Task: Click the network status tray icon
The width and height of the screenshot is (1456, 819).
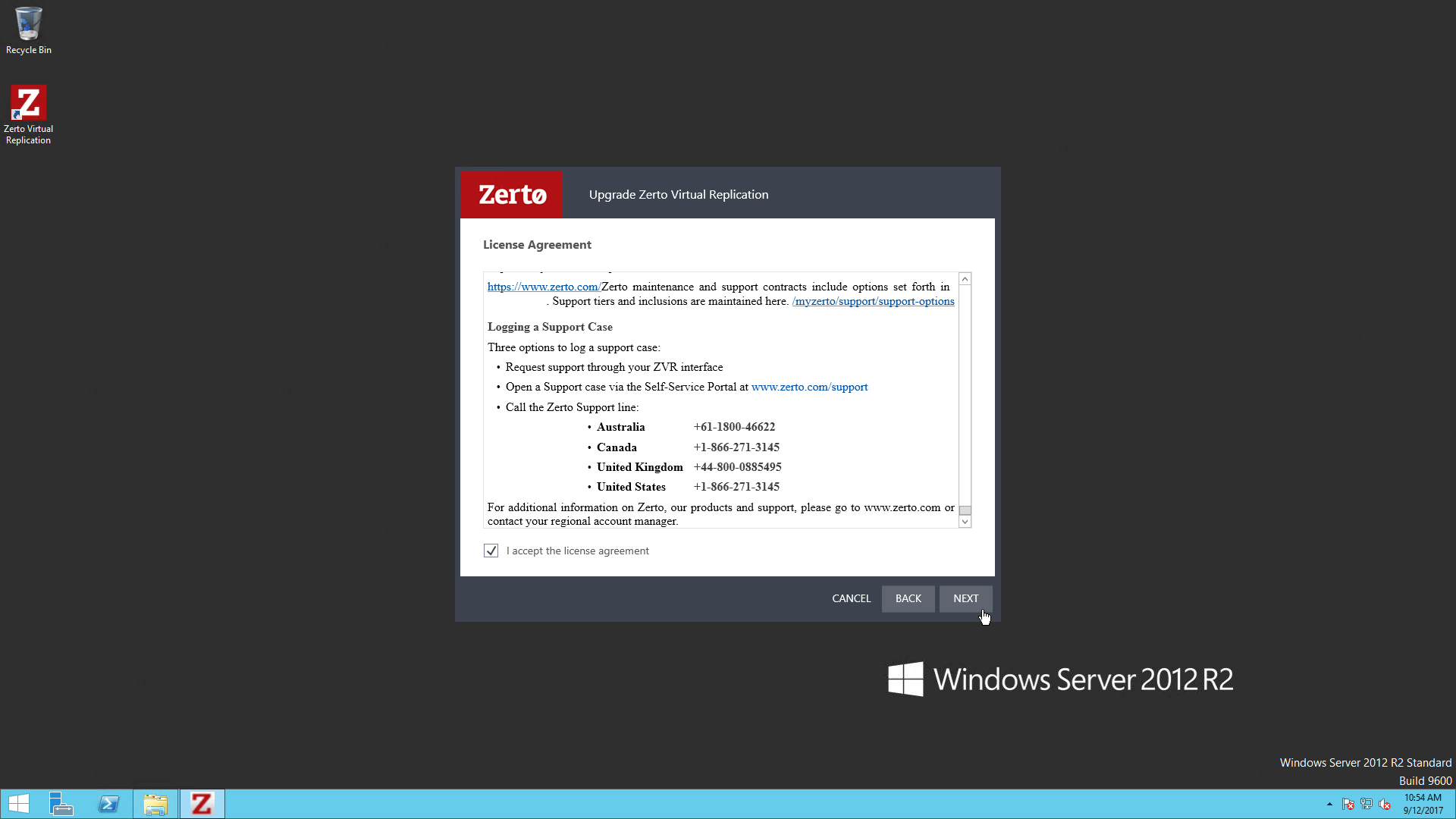Action: click(x=1367, y=804)
